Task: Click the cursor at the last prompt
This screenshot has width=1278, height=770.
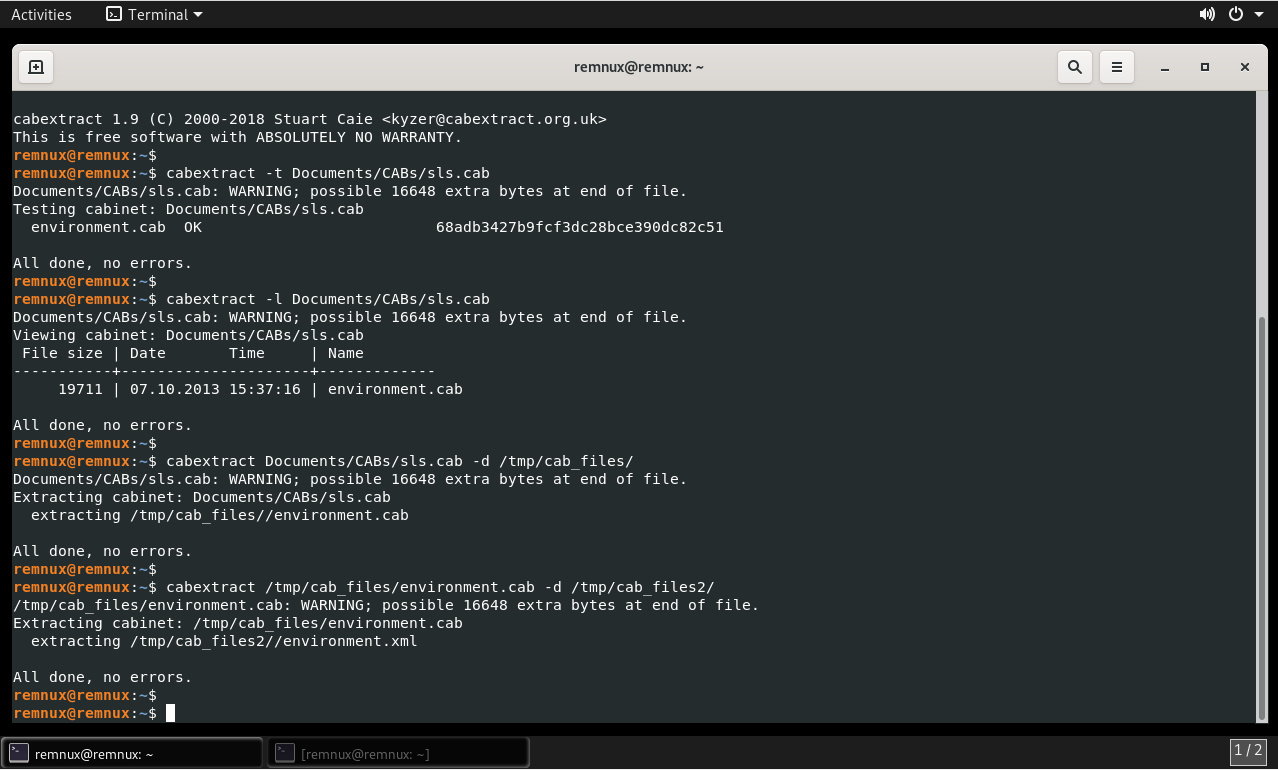Action: (x=170, y=713)
